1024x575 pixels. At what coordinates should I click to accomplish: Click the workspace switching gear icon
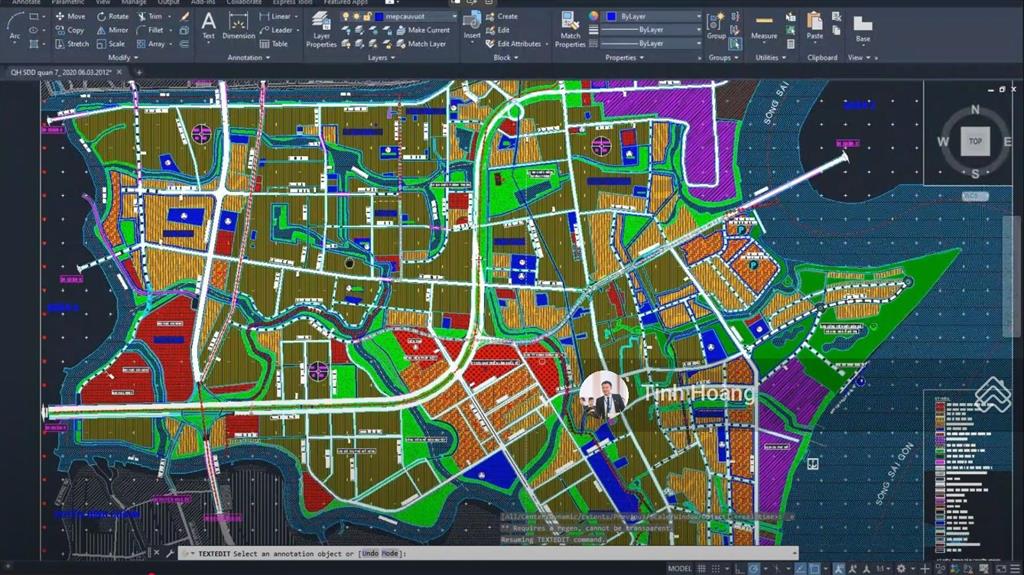(901, 568)
